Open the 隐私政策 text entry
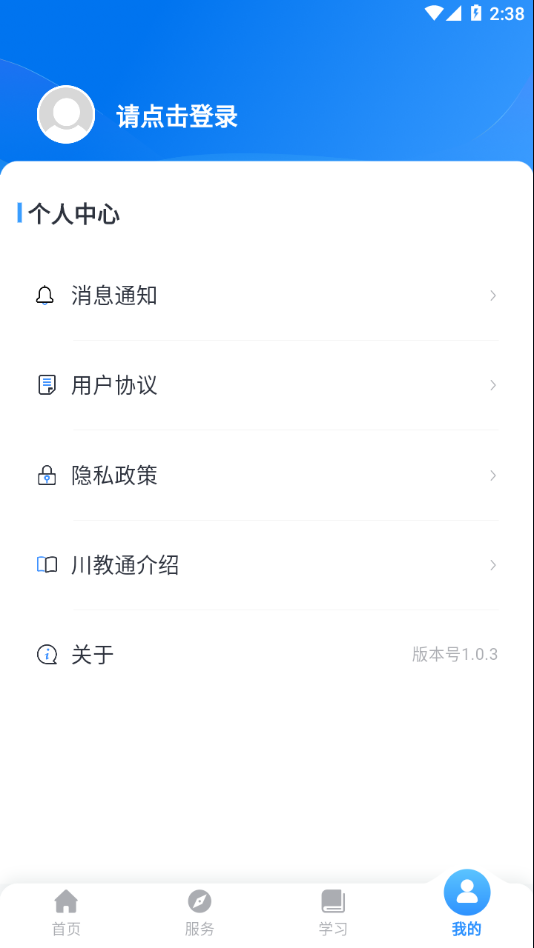The width and height of the screenshot is (534, 948). tap(114, 475)
